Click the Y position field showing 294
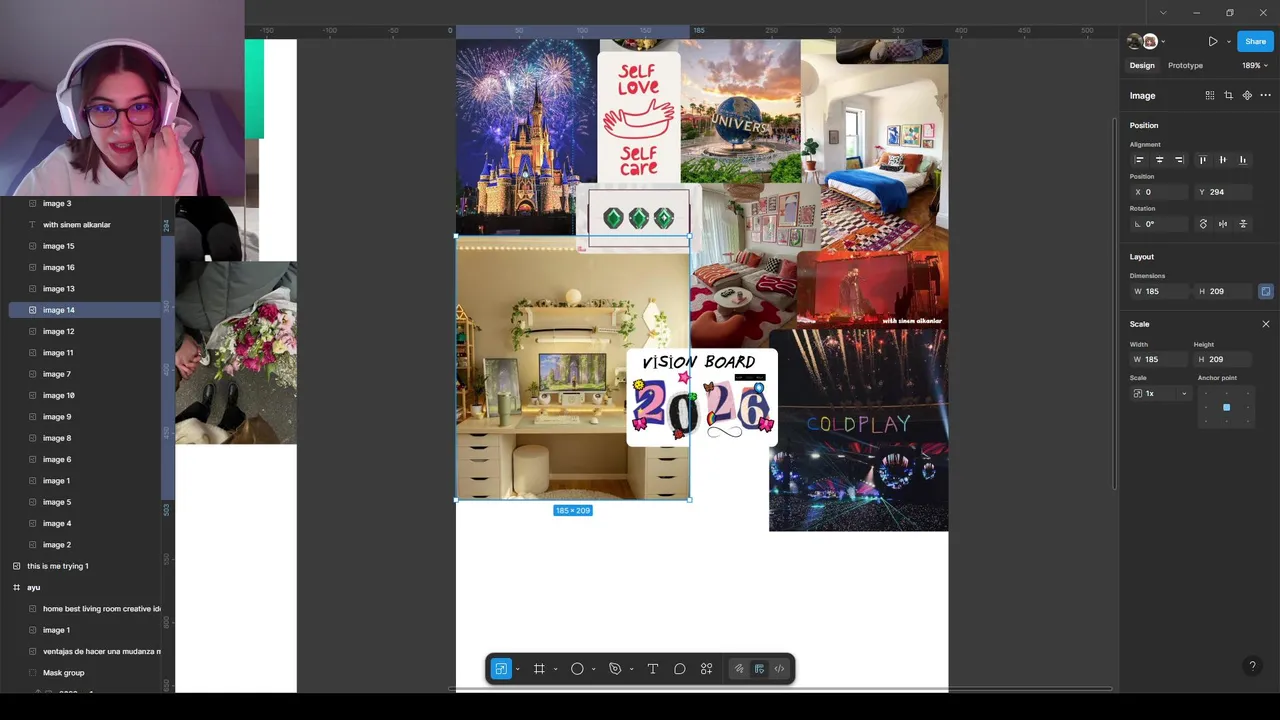Viewport: 1280px width, 720px height. (x=1225, y=192)
